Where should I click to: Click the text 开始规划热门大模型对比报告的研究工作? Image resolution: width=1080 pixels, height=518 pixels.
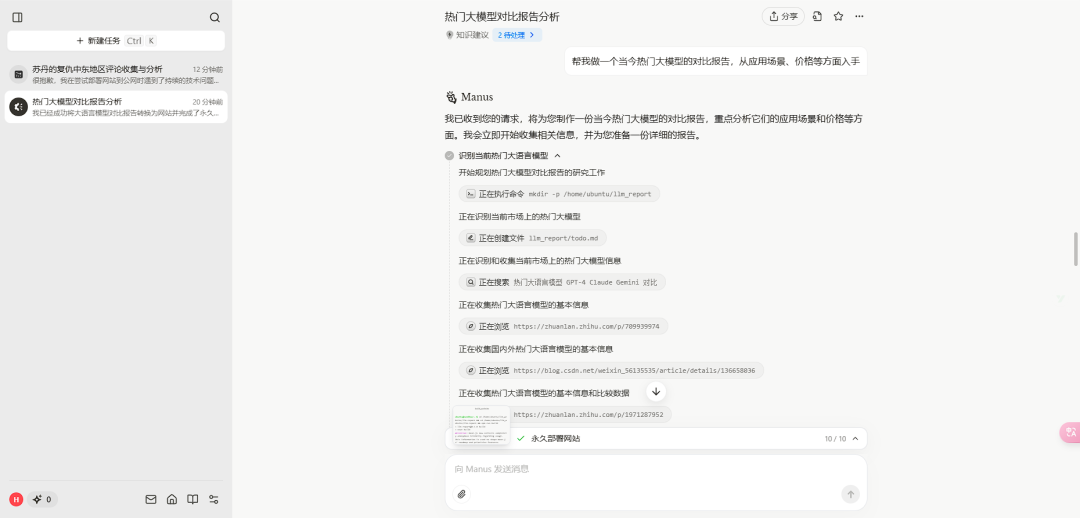pyautogui.click(x=532, y=172)
